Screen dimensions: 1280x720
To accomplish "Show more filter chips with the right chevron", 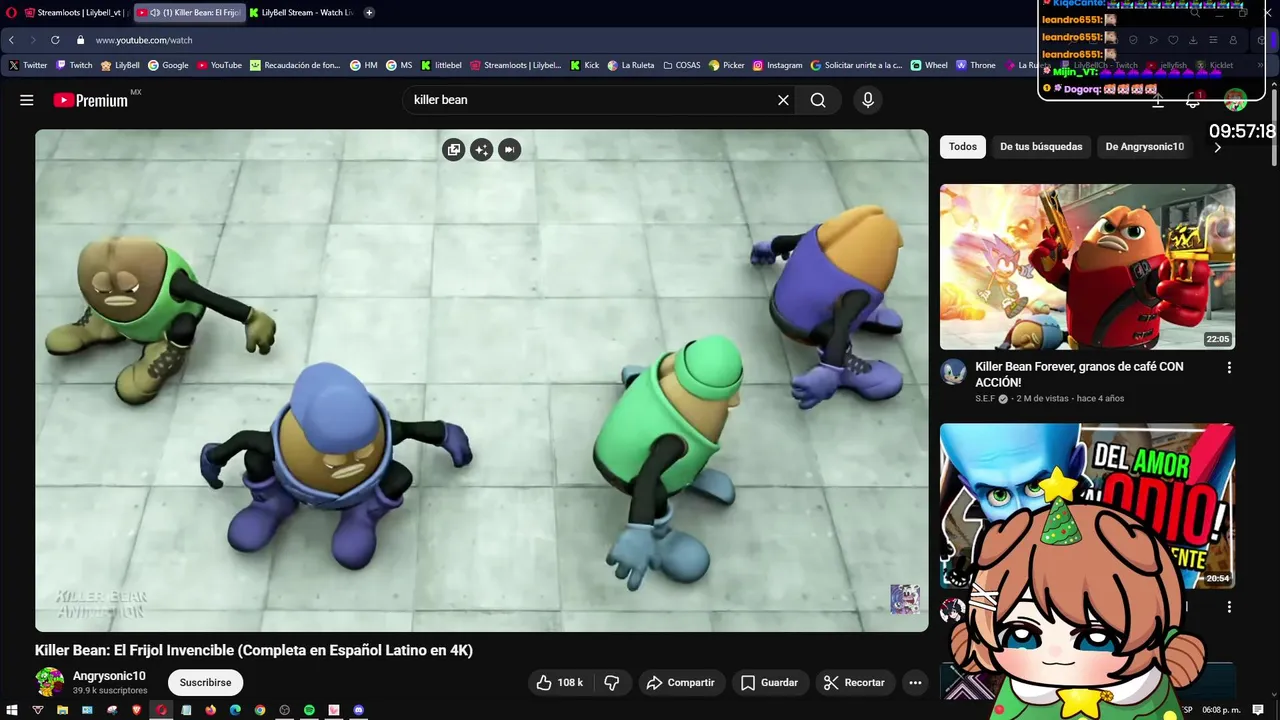I will 1217,147.
